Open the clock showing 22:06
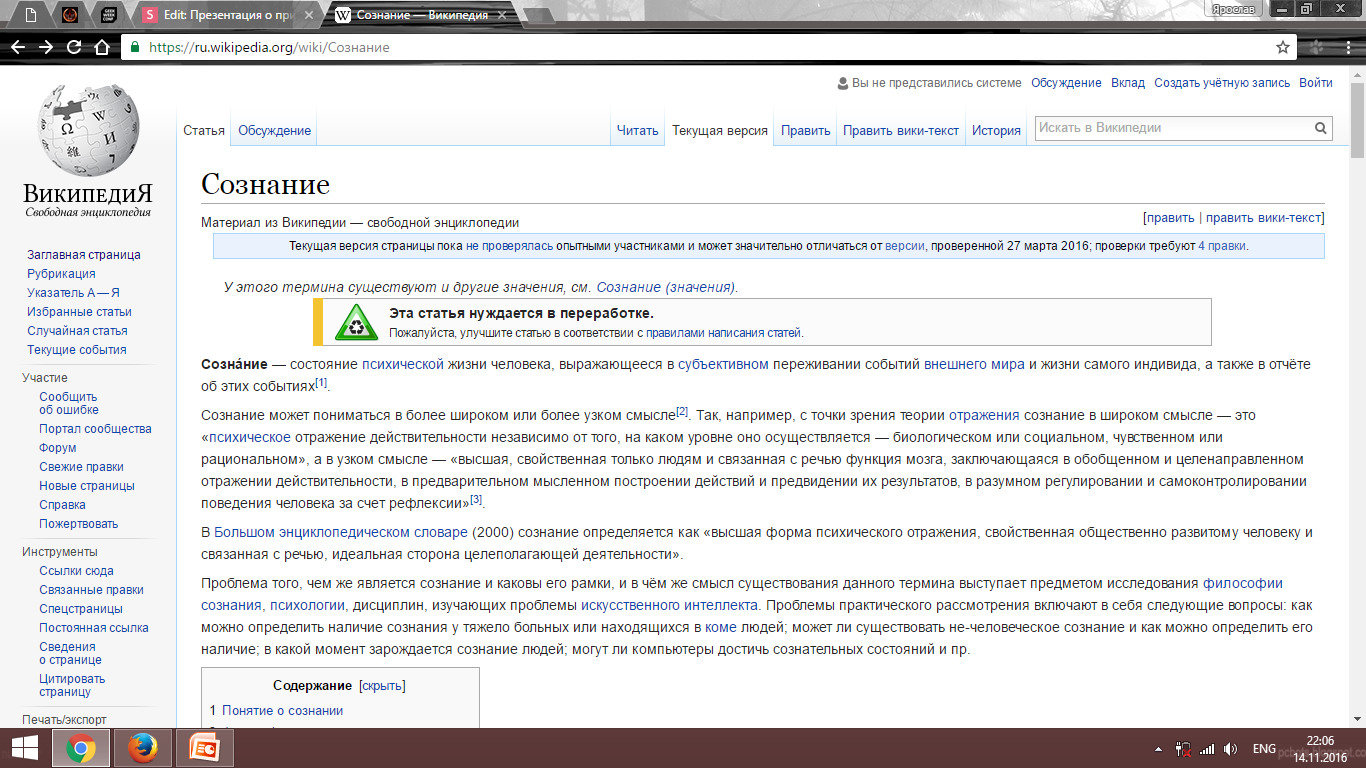1366x768 pixels. 1320,748
